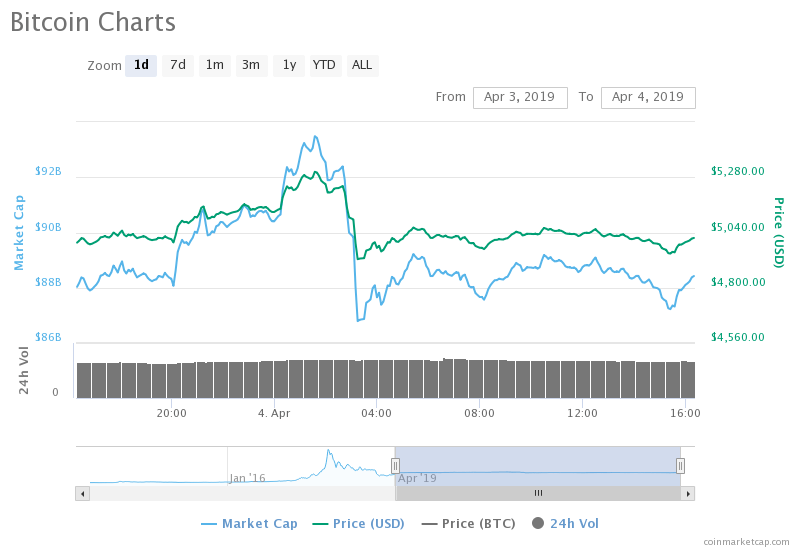Image resolution: width=800 pixels, height=550 pixels.
Task: Select the 1y zoom range
Action: [x=289, y=65]
